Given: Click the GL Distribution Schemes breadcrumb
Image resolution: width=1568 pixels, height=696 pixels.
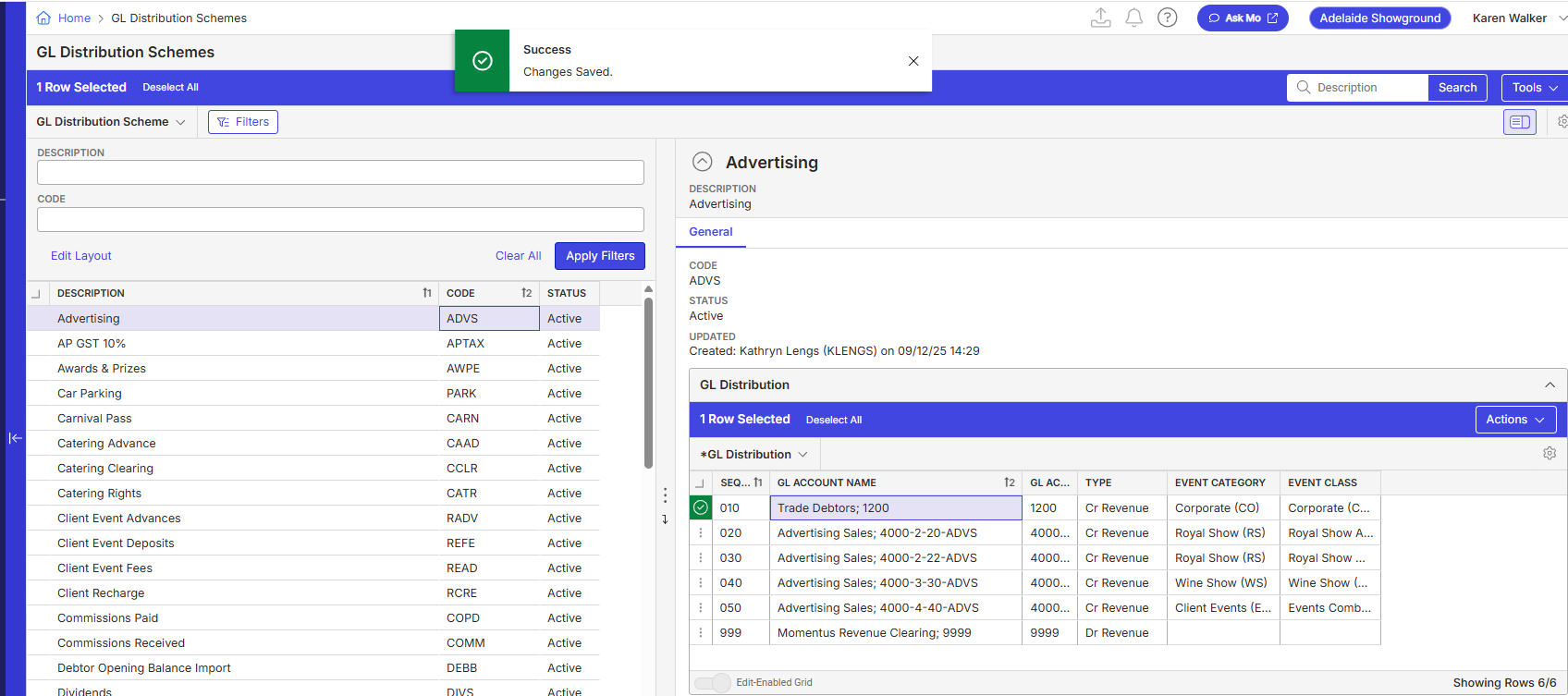Looking at the screenshot, I should [x=178, y=18].
